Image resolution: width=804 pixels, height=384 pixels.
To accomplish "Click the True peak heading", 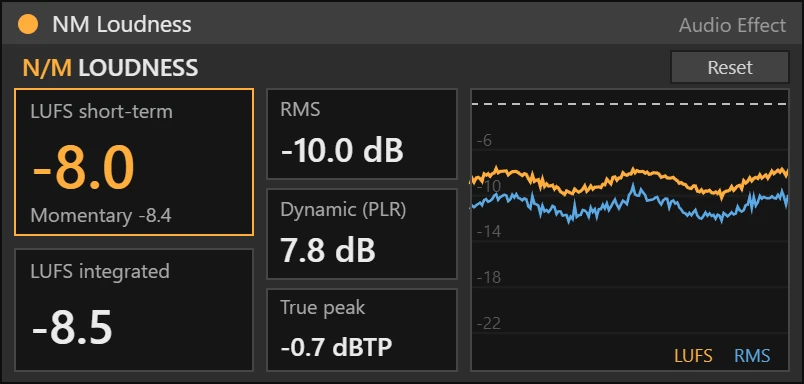I will click(x=323, y=308).
